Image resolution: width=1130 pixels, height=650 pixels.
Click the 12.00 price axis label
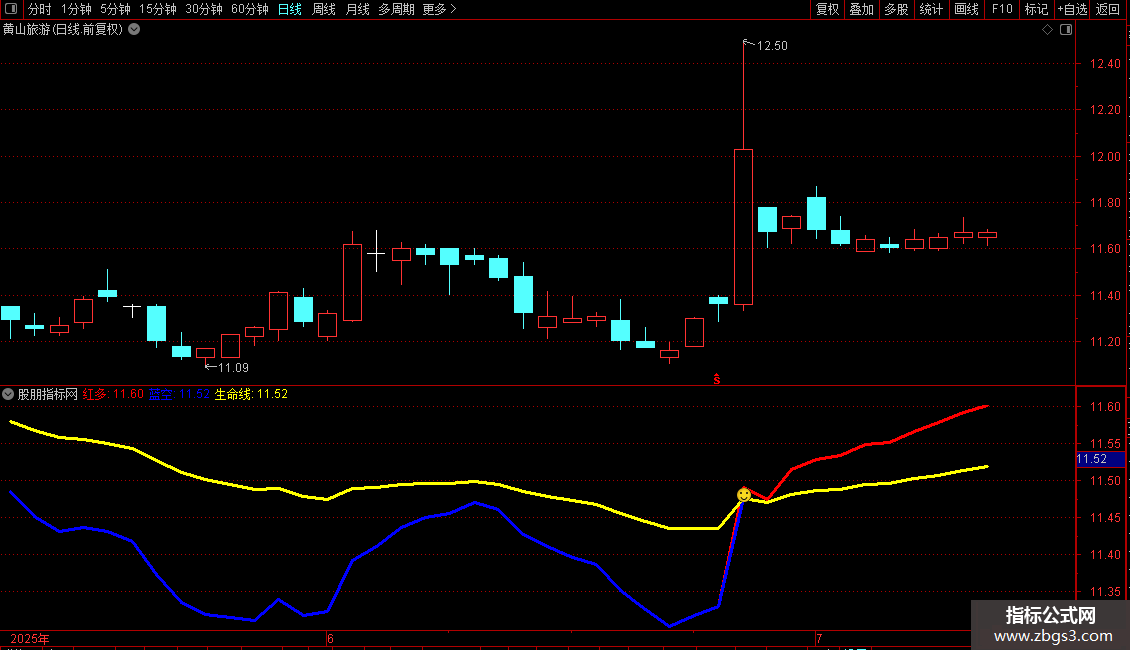click(1105, 156)
